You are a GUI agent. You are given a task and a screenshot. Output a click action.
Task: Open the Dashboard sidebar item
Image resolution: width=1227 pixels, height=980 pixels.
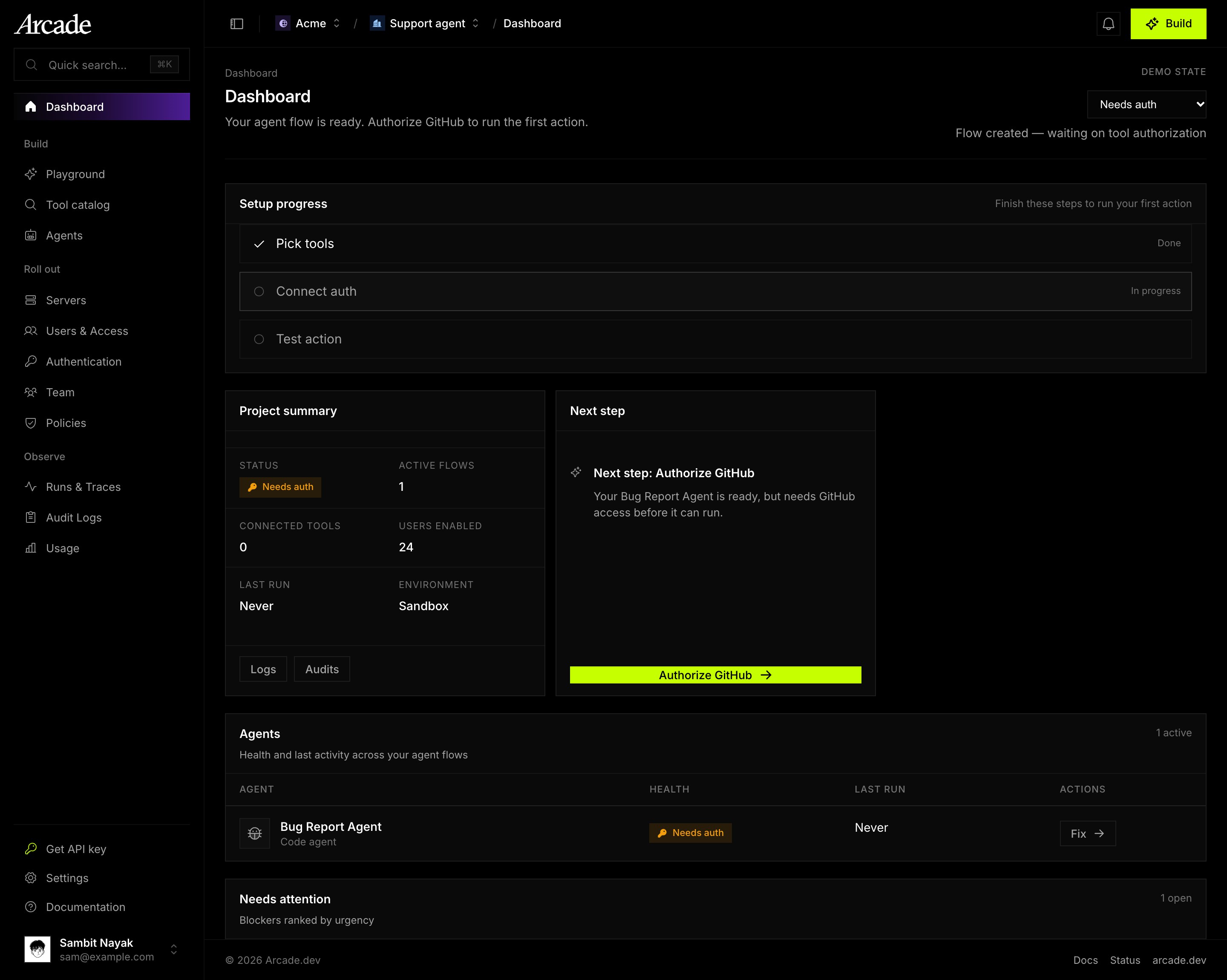102,107
